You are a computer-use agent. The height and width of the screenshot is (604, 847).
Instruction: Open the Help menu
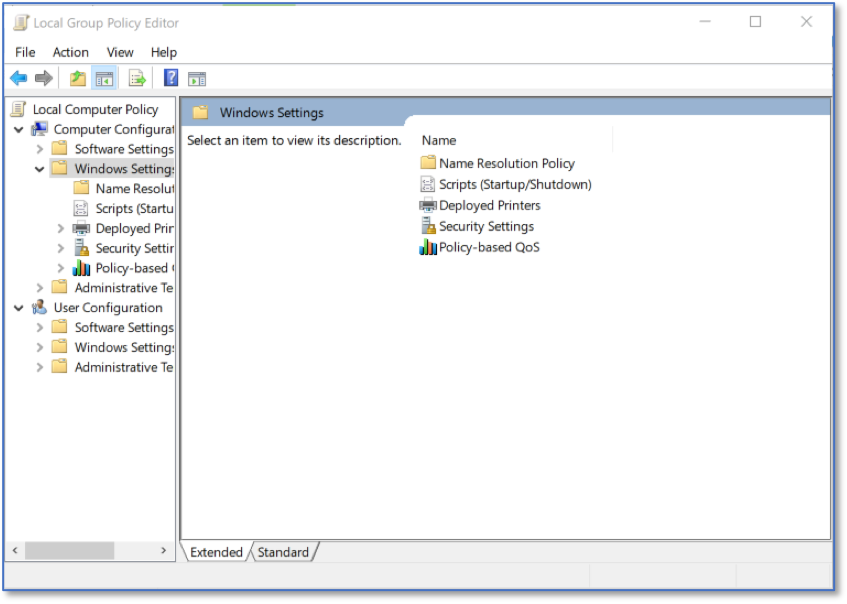[x=164, y=52]
